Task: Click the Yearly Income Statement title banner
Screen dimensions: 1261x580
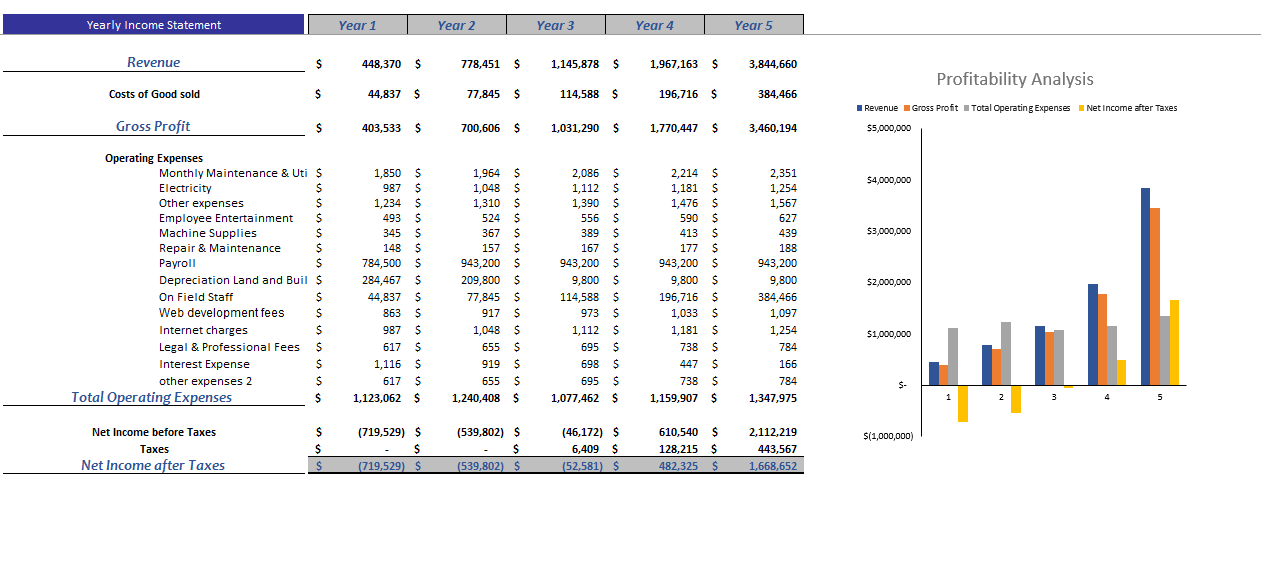Action: [154, 23]
